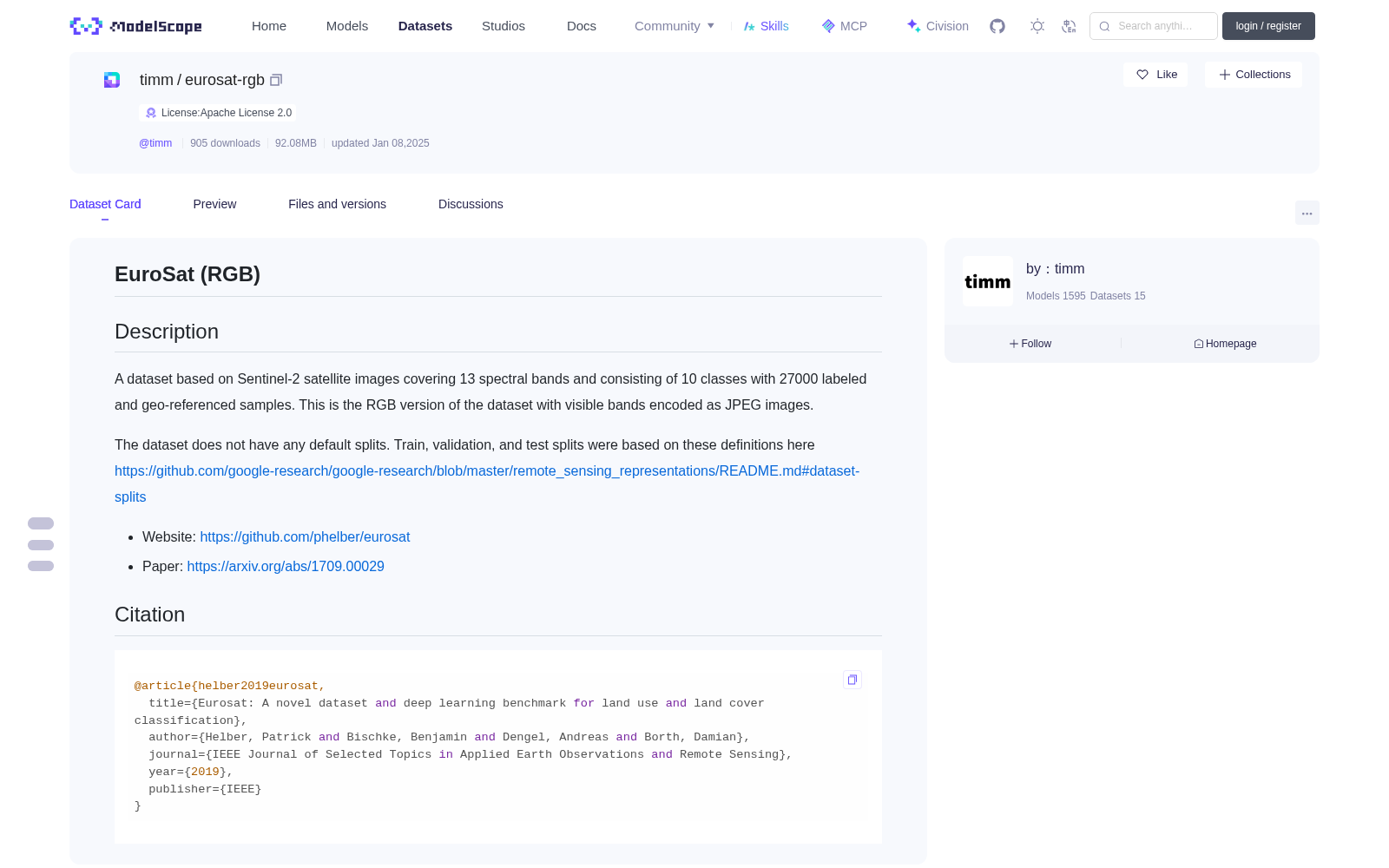This screenshot has height=868, width=1389.
Task: Click the '905 downloads' text
Action: (225, 143)
